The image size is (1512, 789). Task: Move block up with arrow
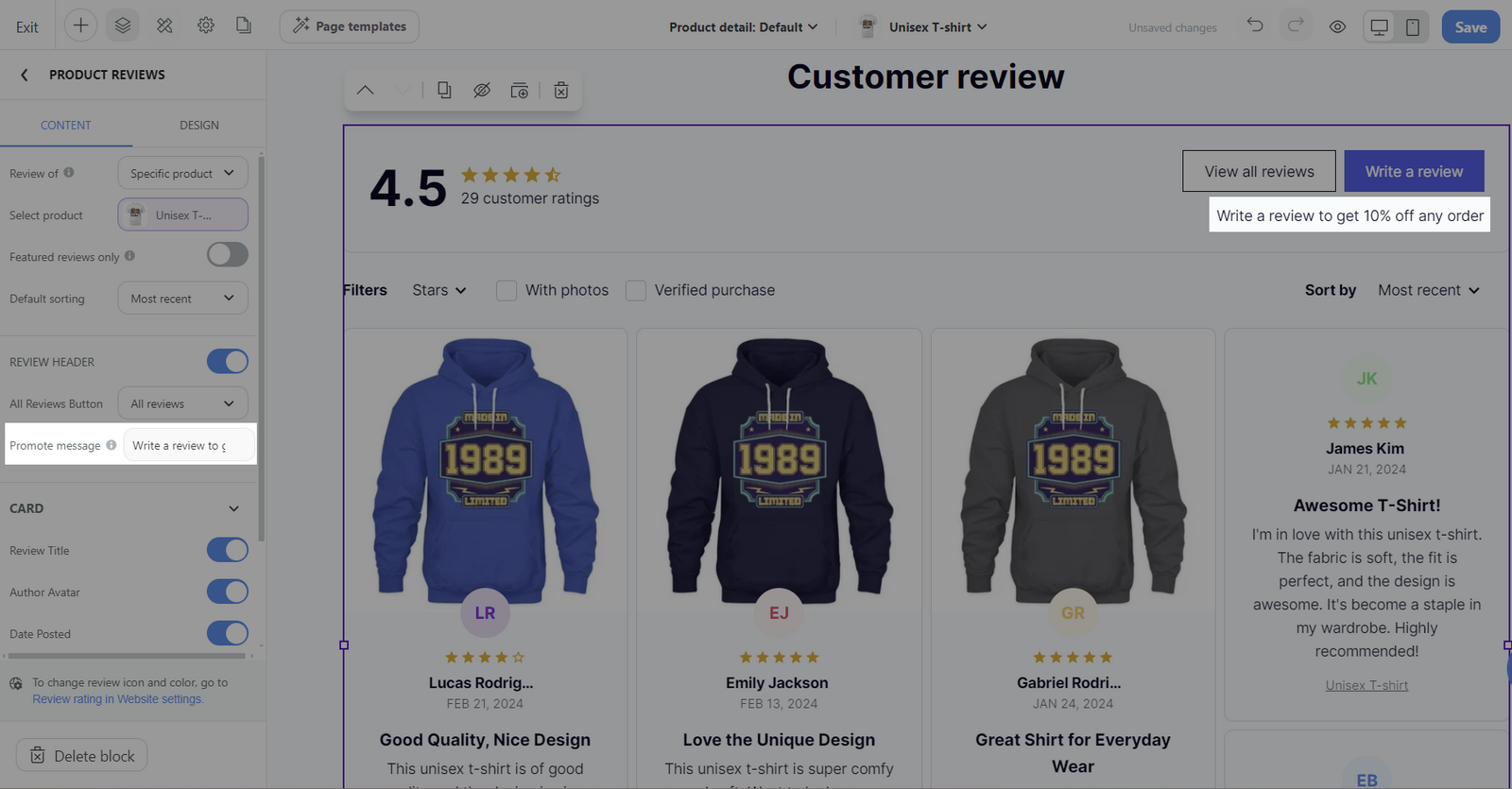tap(366, 90)
